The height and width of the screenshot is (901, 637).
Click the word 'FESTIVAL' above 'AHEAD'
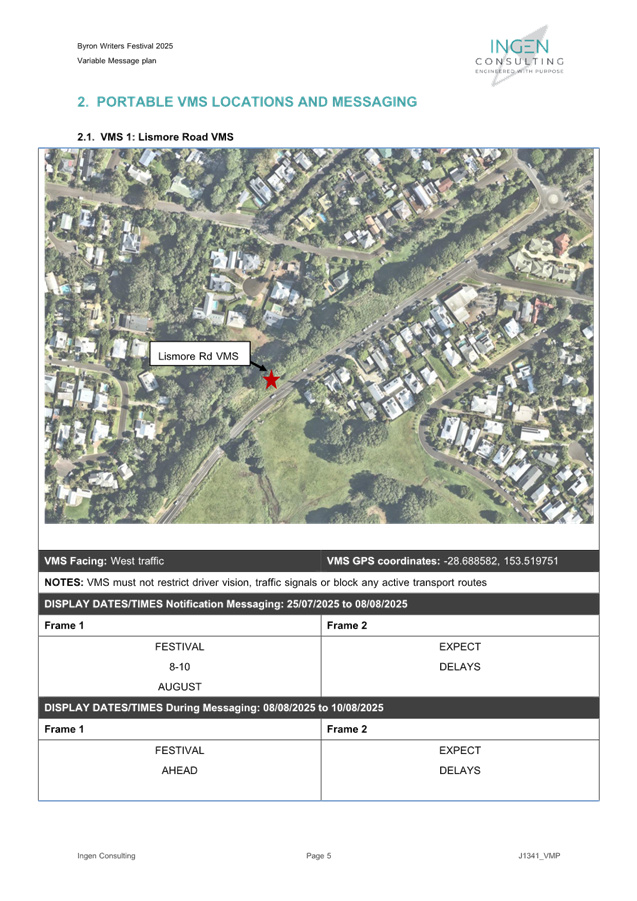click(179, 750)
